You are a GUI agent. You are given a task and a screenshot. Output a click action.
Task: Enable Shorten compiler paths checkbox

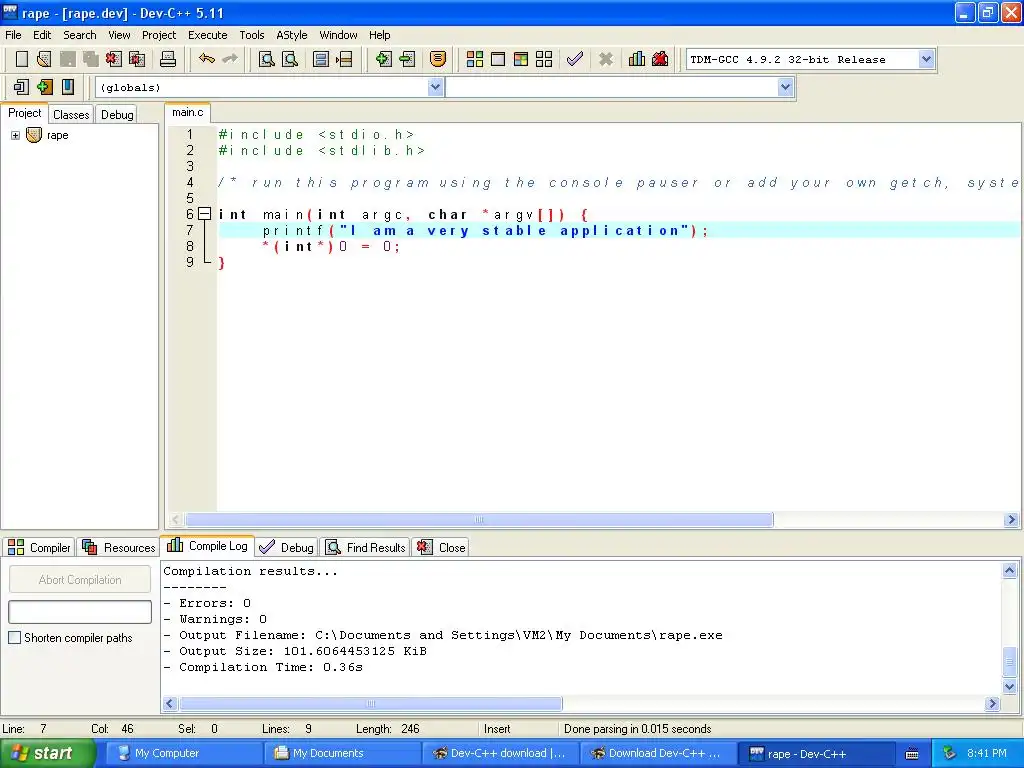point(14,638)
